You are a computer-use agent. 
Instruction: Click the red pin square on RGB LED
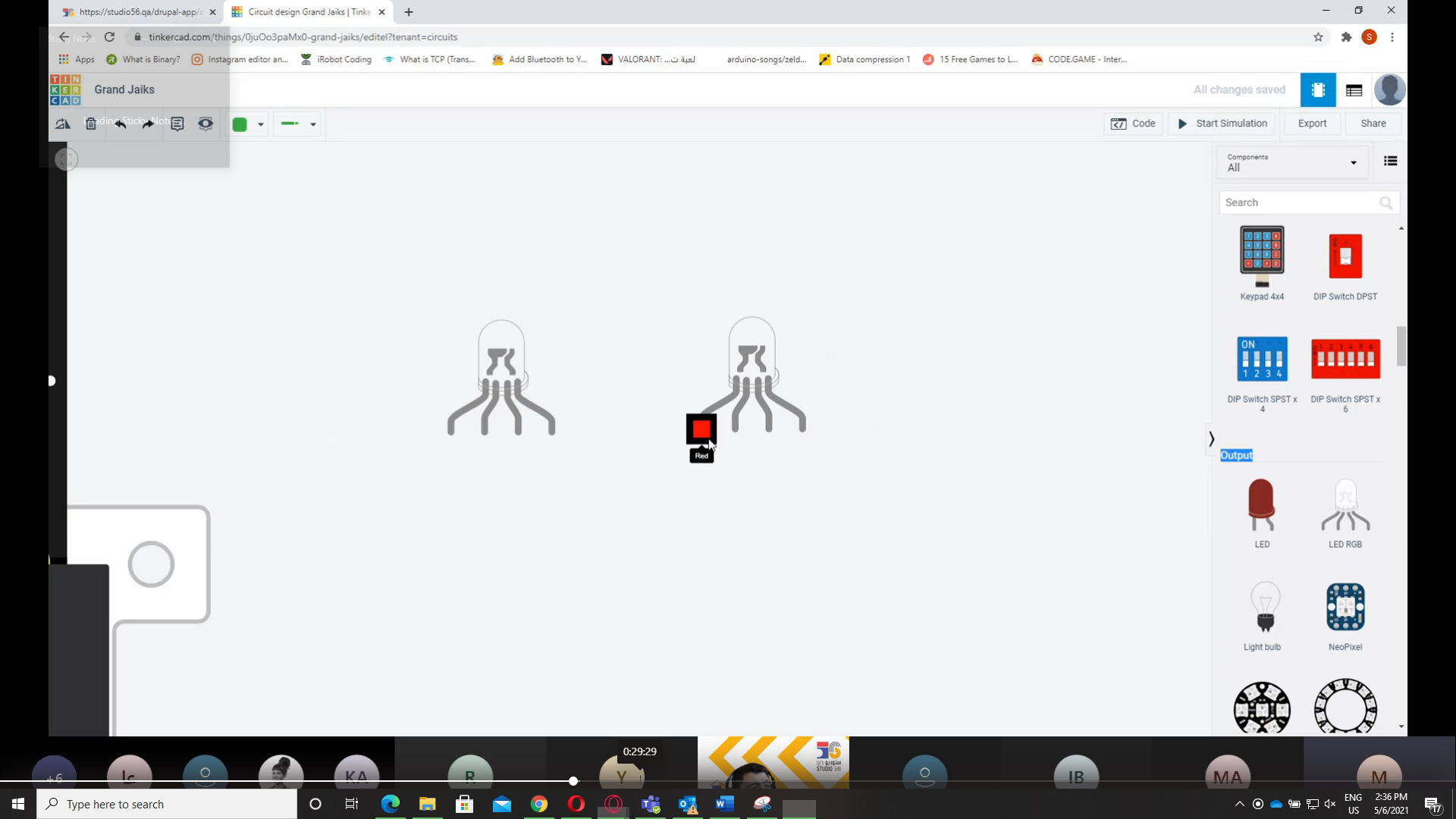[x=701, y=428]
